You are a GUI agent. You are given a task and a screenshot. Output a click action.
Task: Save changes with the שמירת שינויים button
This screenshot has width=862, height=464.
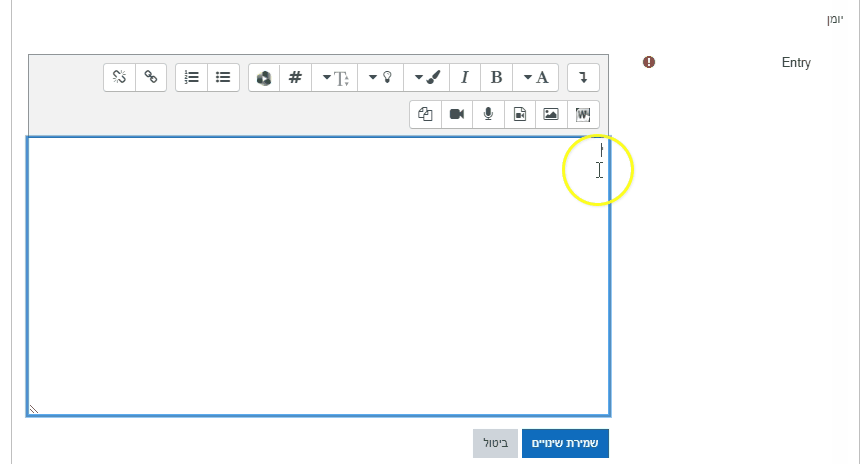point(565,443)
